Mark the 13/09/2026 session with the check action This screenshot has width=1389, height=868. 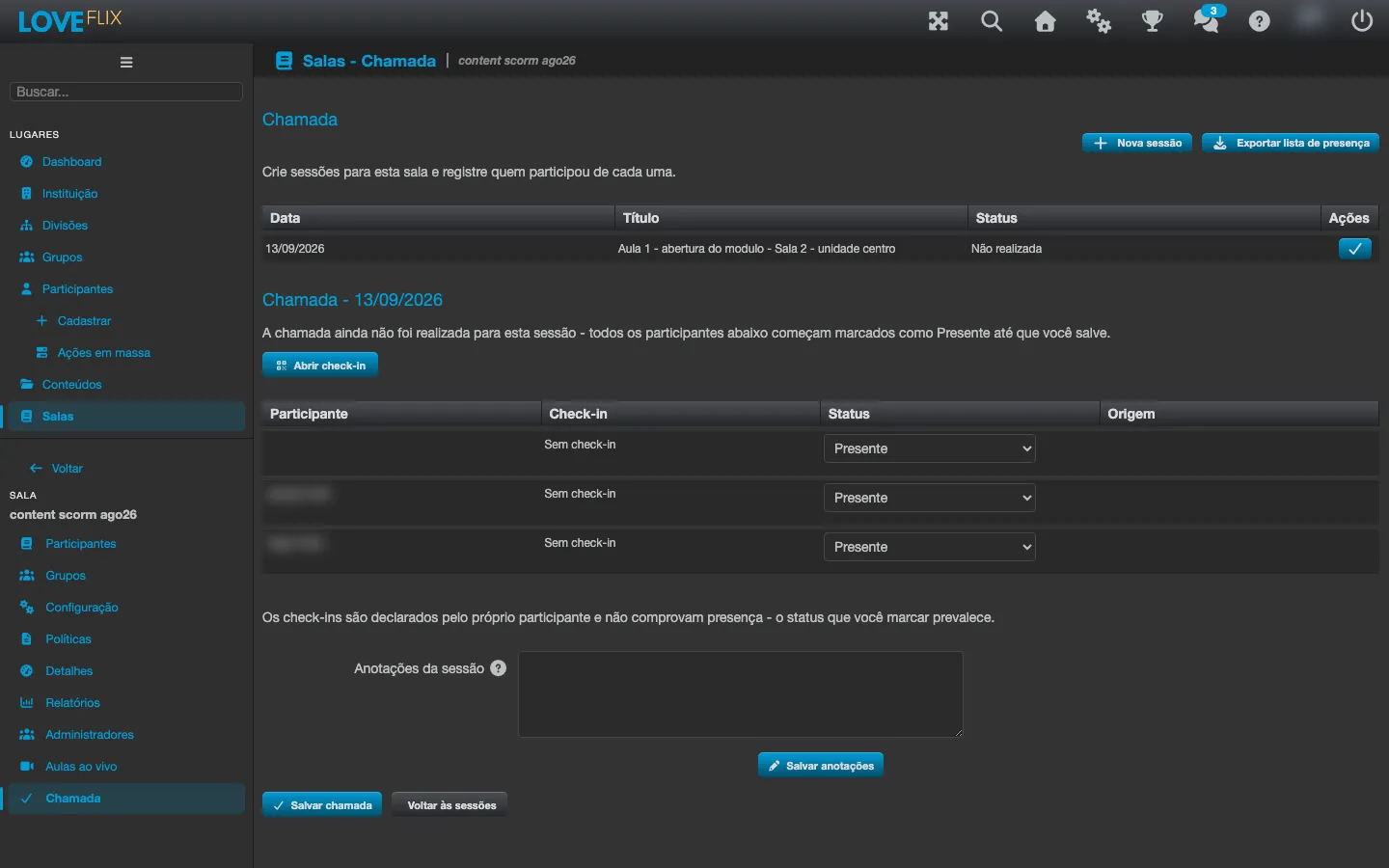[1355, 249]
